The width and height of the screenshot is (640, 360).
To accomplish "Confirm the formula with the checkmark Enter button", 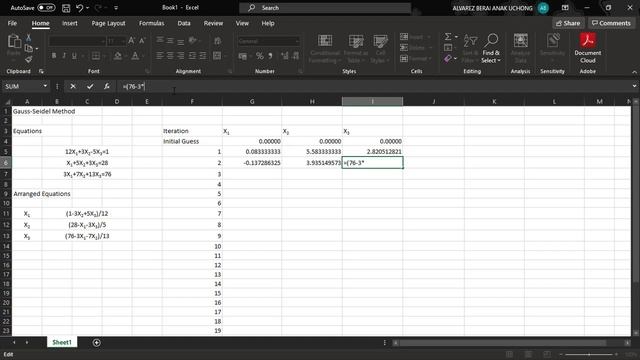I will (x=90, y=86).
